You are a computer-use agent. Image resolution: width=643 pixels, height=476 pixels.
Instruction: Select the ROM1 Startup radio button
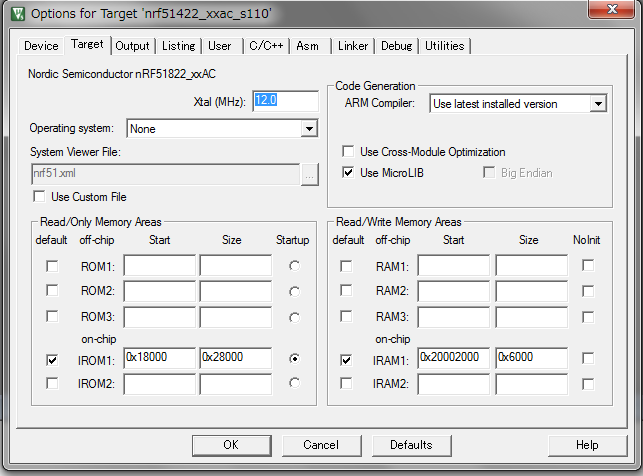(x=294, y=266)
